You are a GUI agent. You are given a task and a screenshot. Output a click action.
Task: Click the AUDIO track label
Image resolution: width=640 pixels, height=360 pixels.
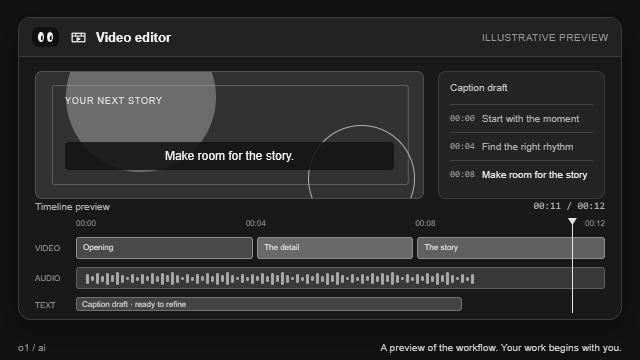coord(47,278)
